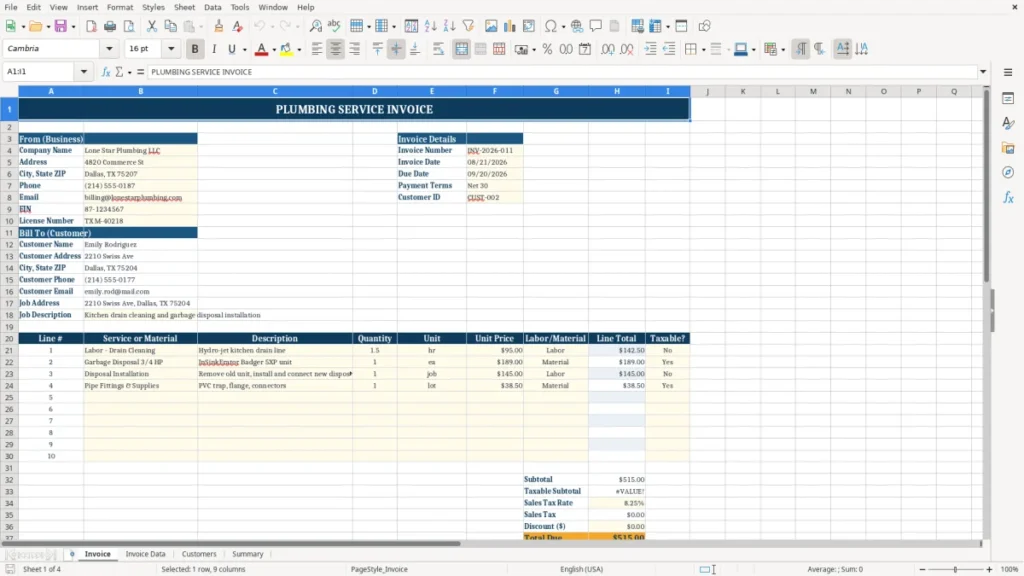Screen dimensions: 1024x576
Task: Open the Conditional Formatting dropdown arrow
Action: (782, 50)
